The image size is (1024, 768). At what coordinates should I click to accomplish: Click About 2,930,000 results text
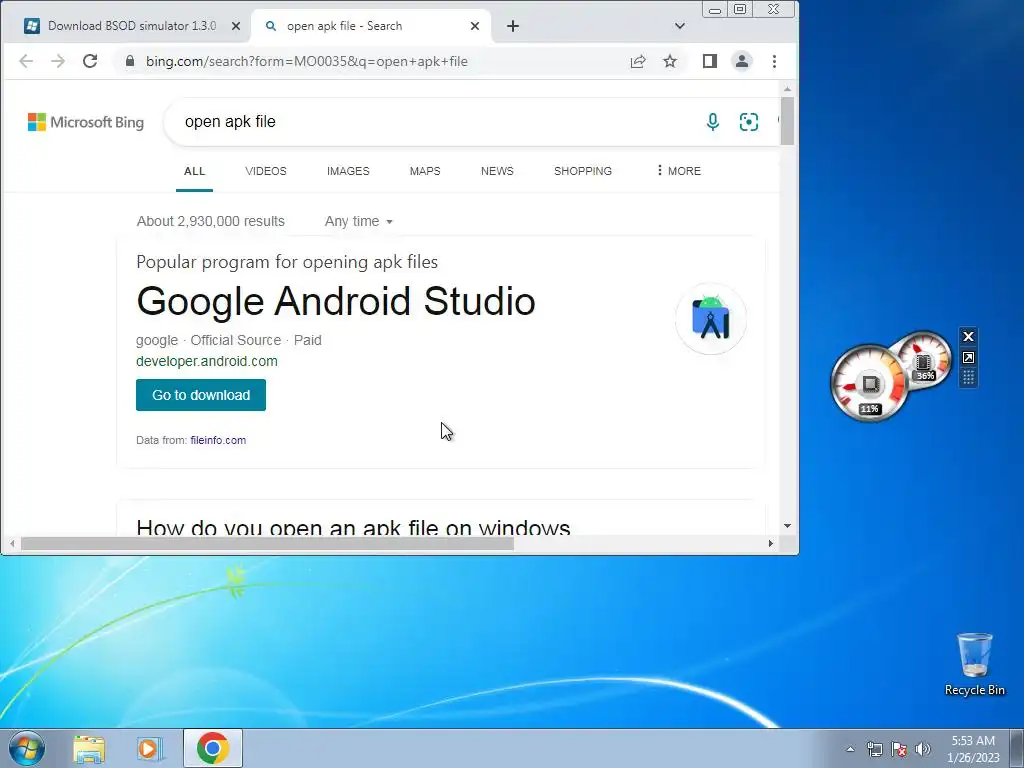210,221
